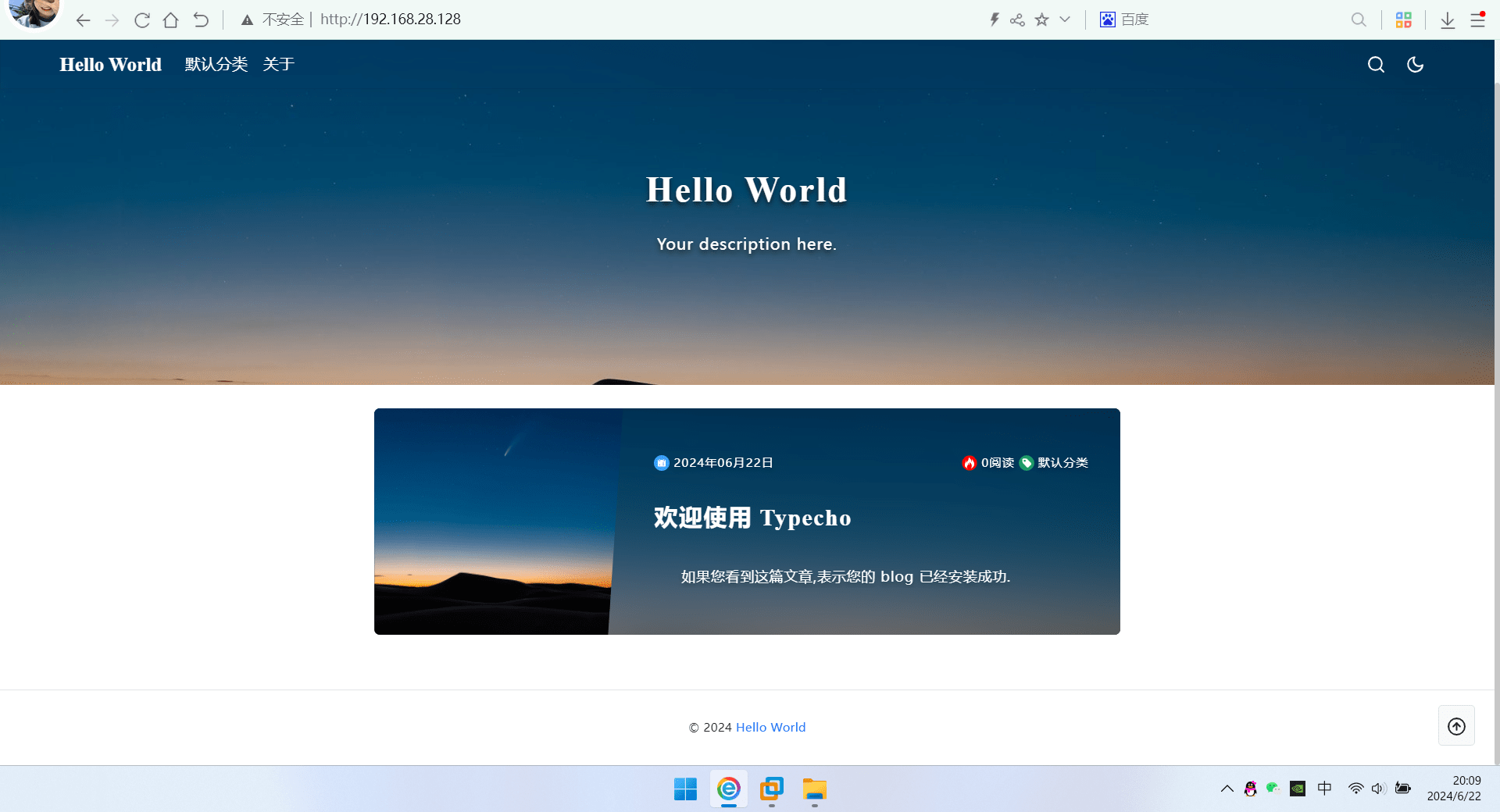
Task: Click the lightning speed mode icon
Action: 994,20
